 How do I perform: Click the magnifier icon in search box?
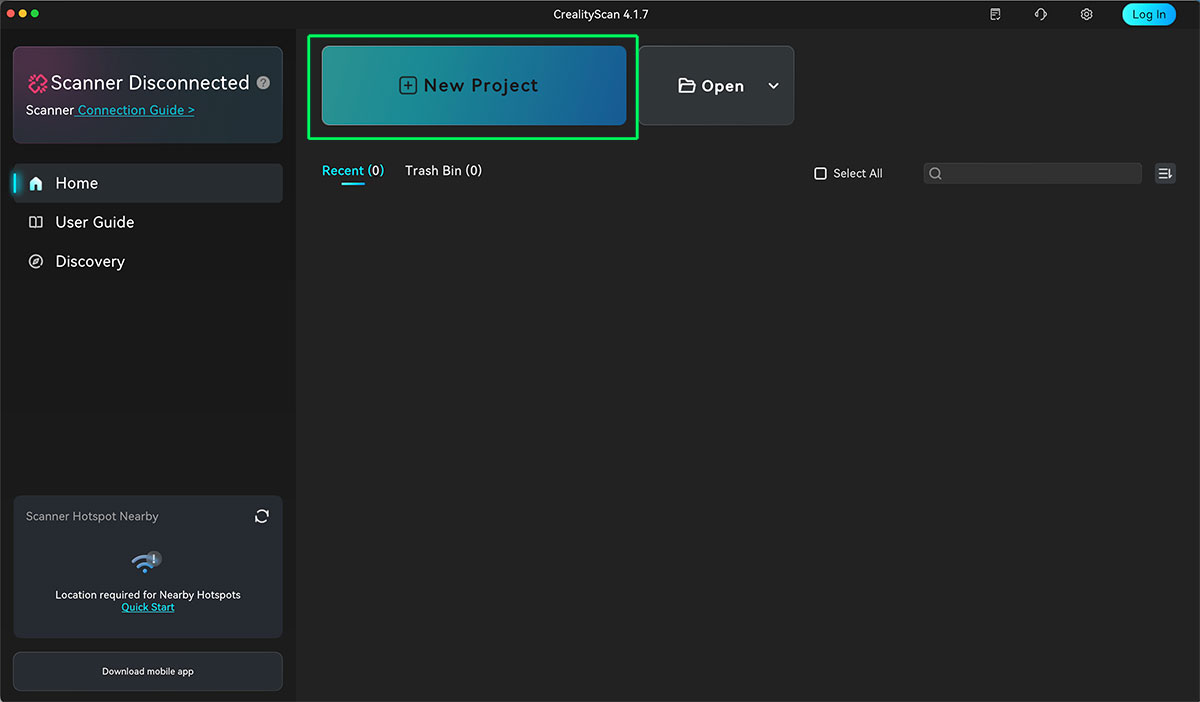click(x=936, y=174)
